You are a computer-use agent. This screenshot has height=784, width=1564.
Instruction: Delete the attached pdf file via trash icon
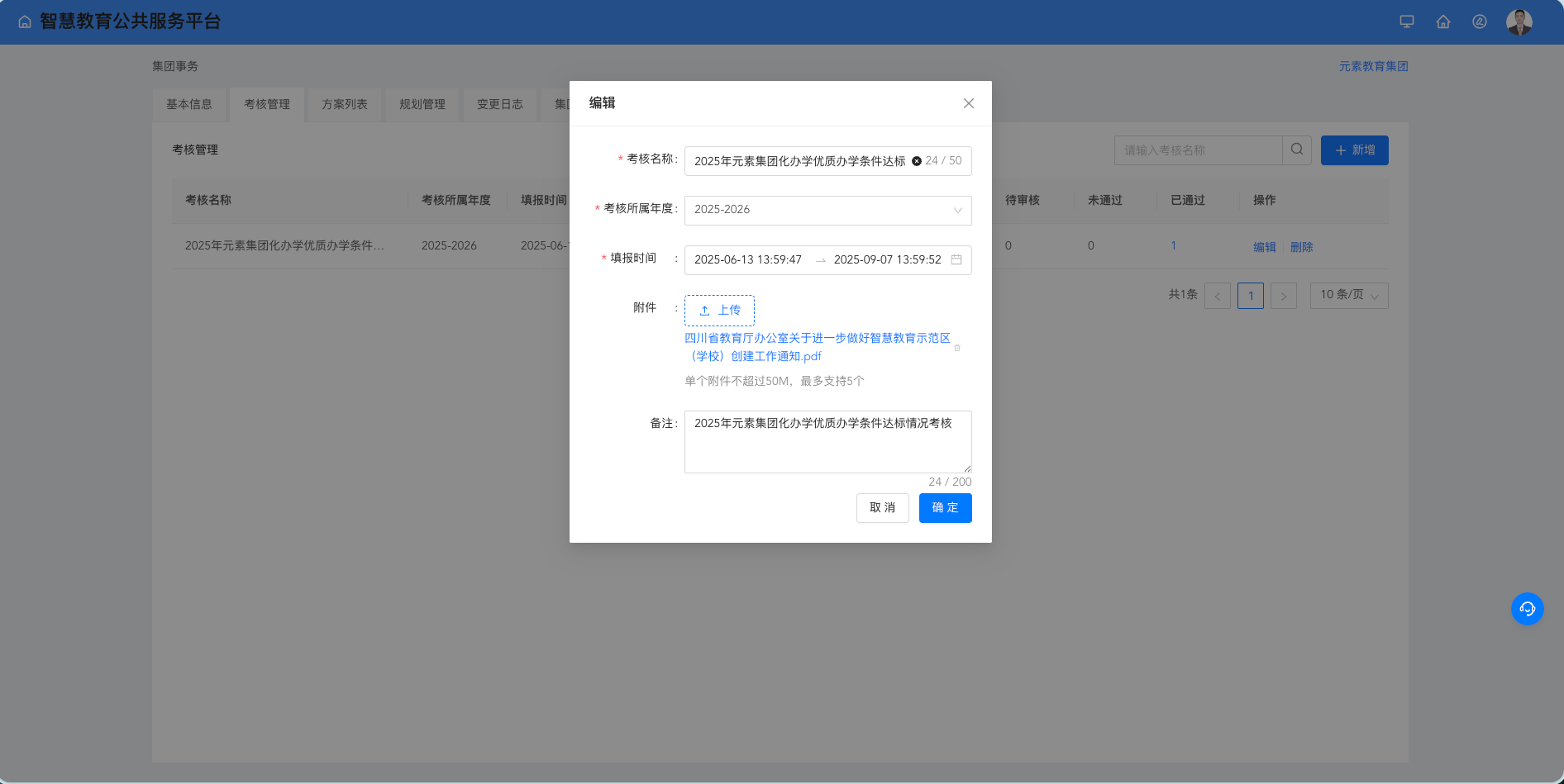[x=957, y=348]
